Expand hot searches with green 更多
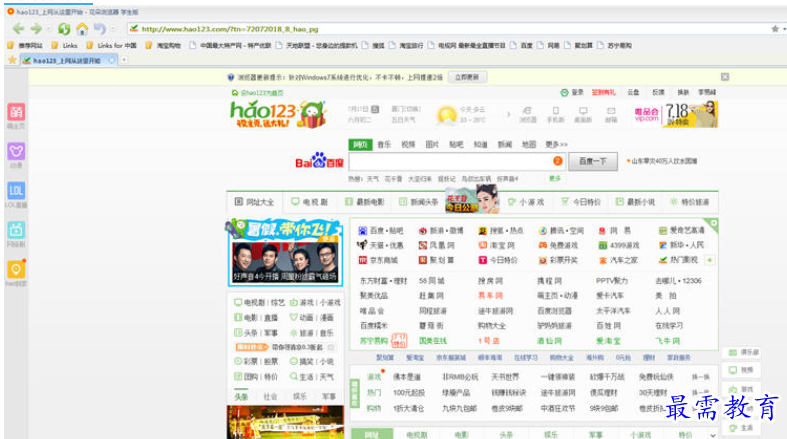This screenshot has height=439, width=787. coord(555,178)
